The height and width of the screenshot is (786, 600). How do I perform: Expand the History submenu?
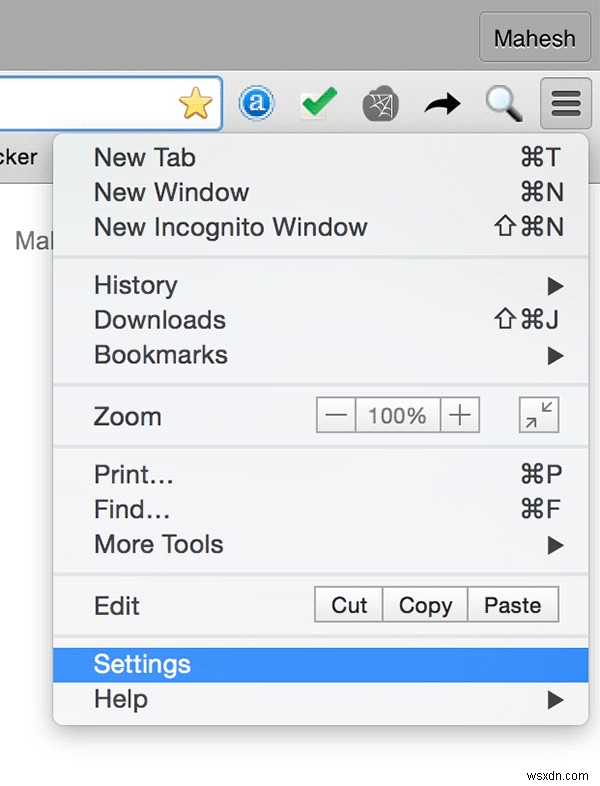tap(320, 286)
